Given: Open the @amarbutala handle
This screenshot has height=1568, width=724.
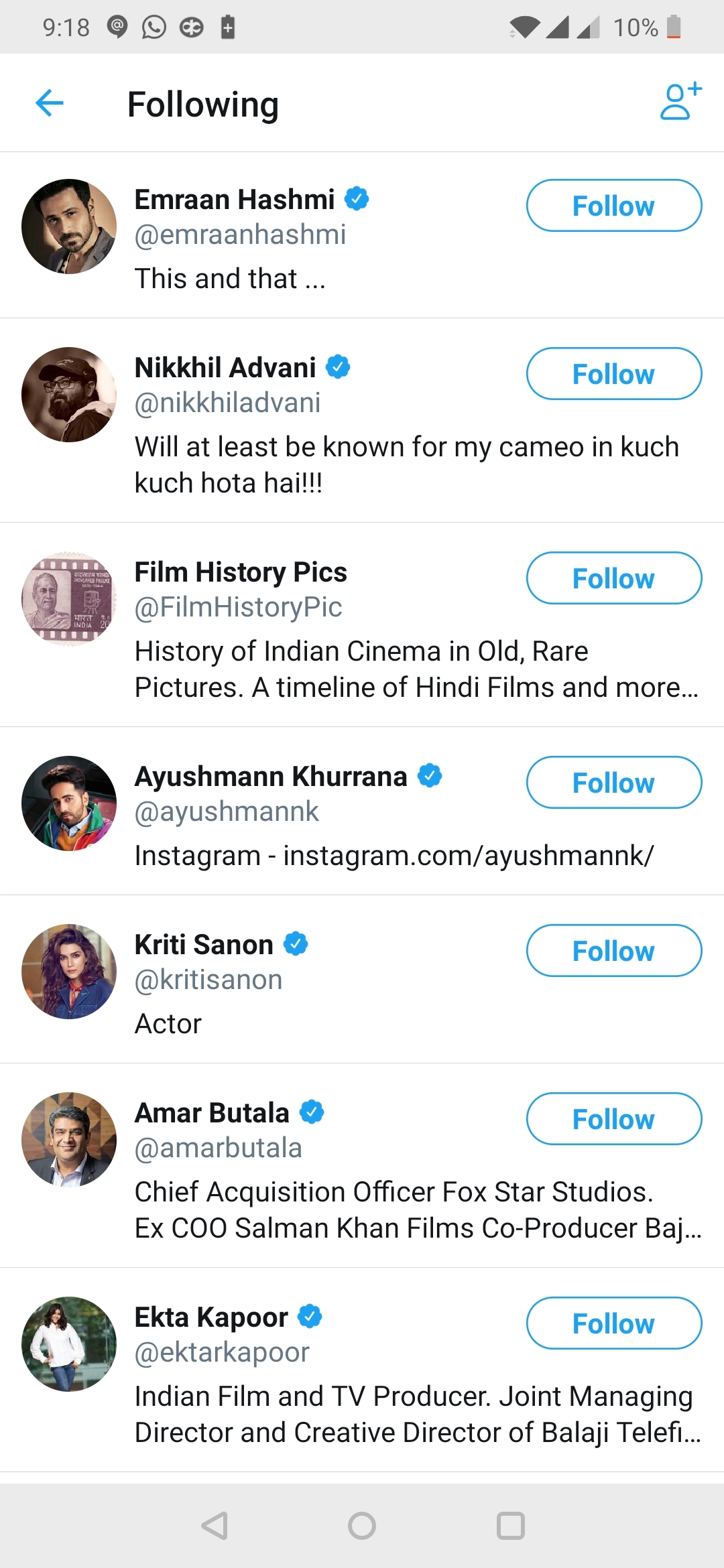Looking at the screenshot, I should pos(219,1148).
